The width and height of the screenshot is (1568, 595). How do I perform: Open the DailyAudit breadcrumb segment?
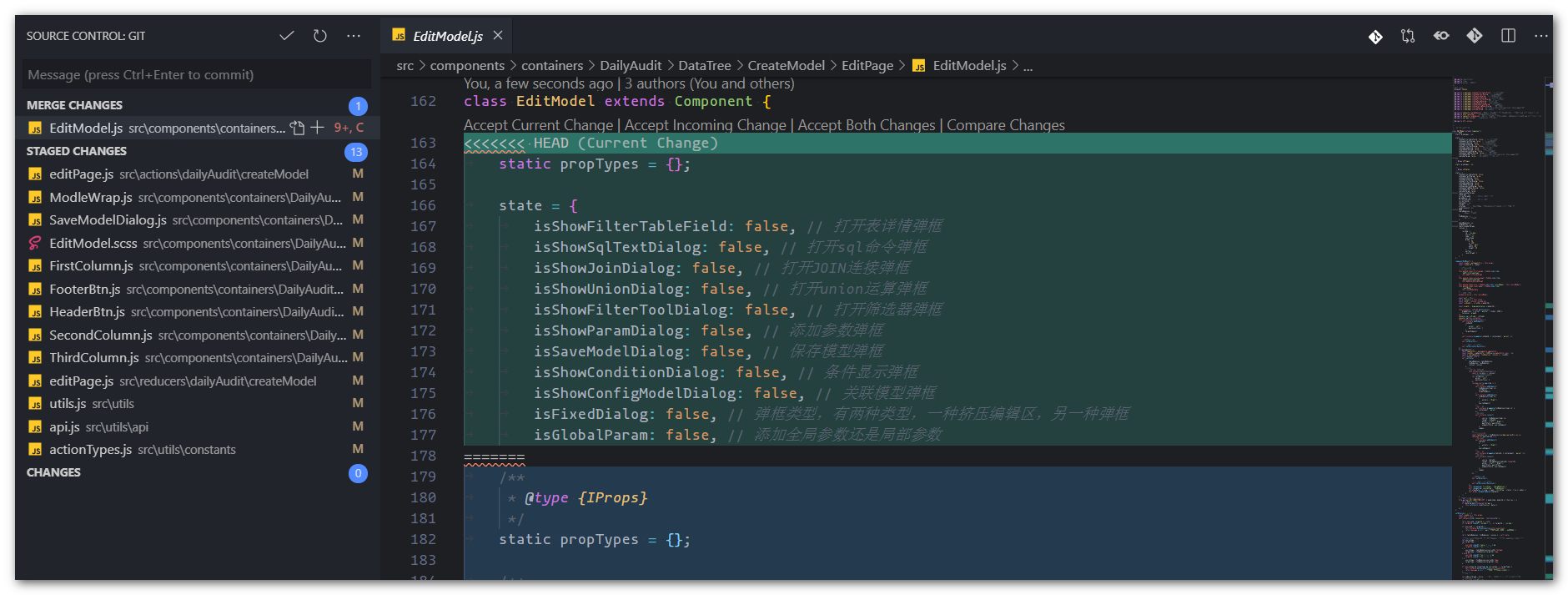[x=631, y=65]
